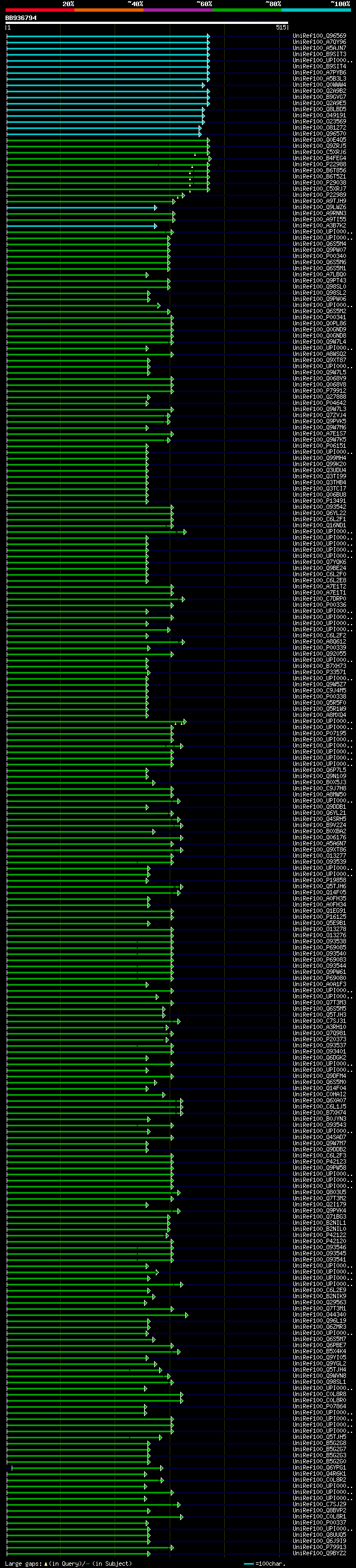The width and height of the screenshot is (356, 1568).
Task: Open hit UniRef100_A8WSQ2
Action: click(319, 354)
